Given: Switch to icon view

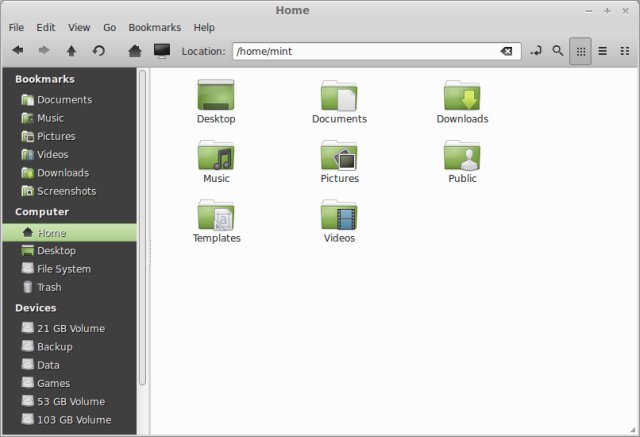Looking at the screenshot, I should (580, 51).
